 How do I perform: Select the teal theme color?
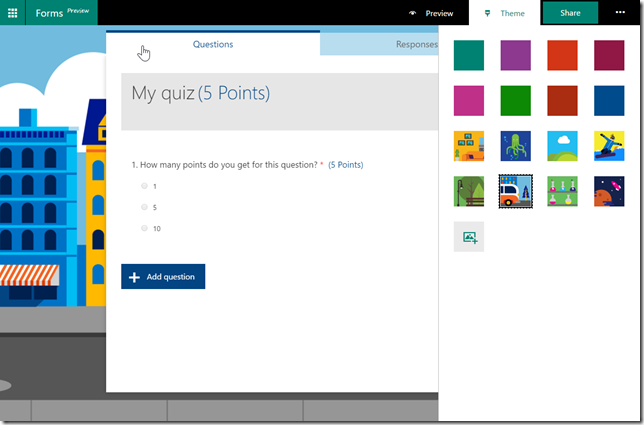(469, 55)
